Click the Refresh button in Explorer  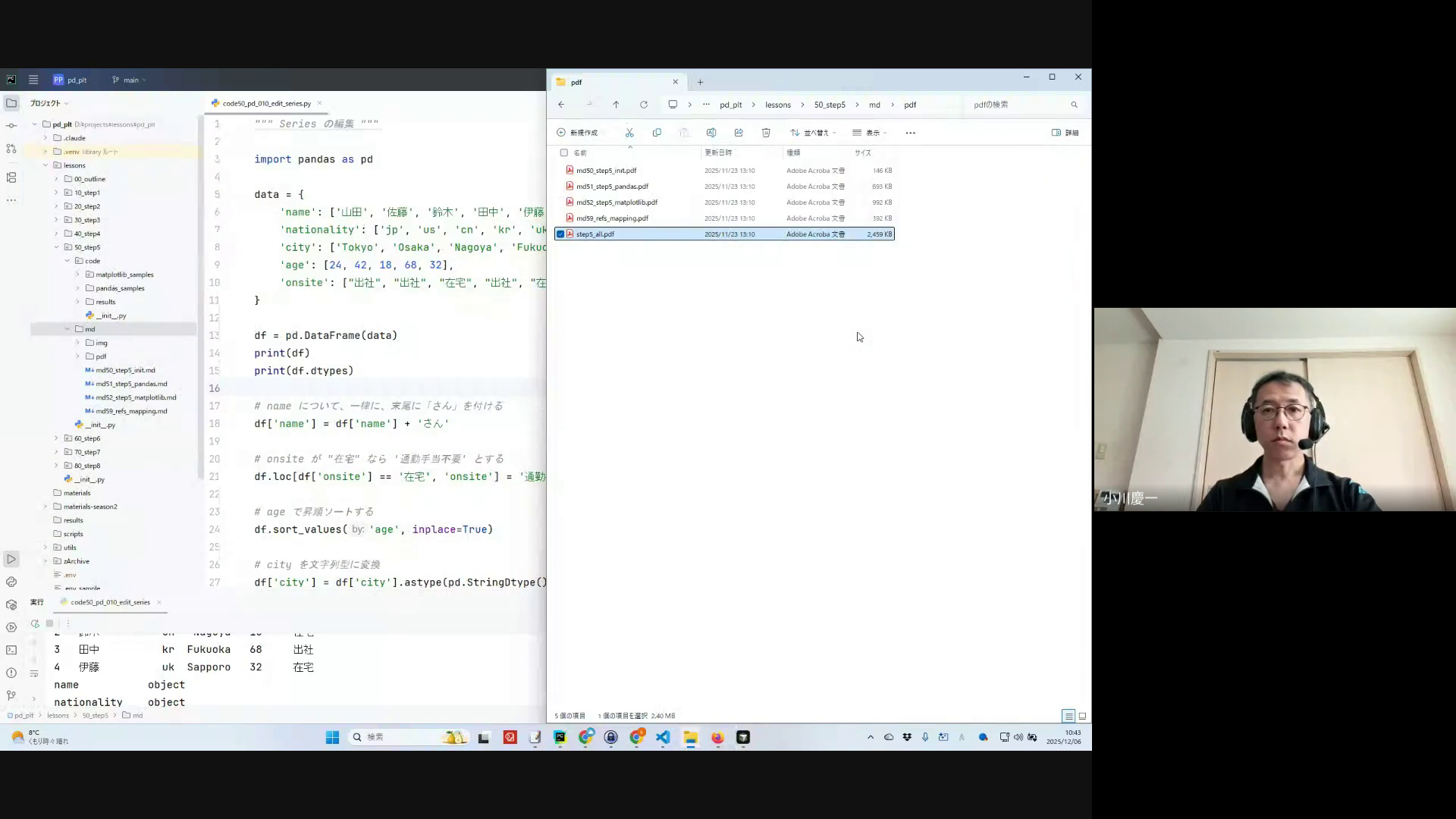click(x=644, y=105)
